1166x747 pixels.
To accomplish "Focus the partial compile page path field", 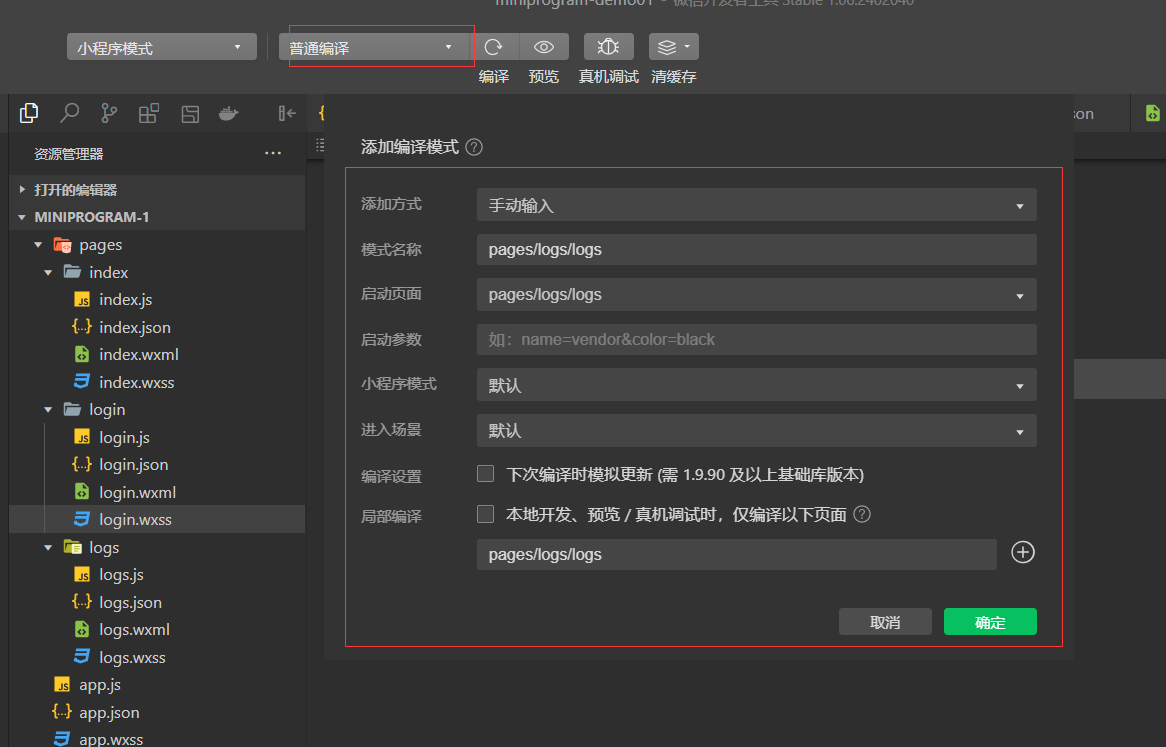I will (x=736, y=554).
